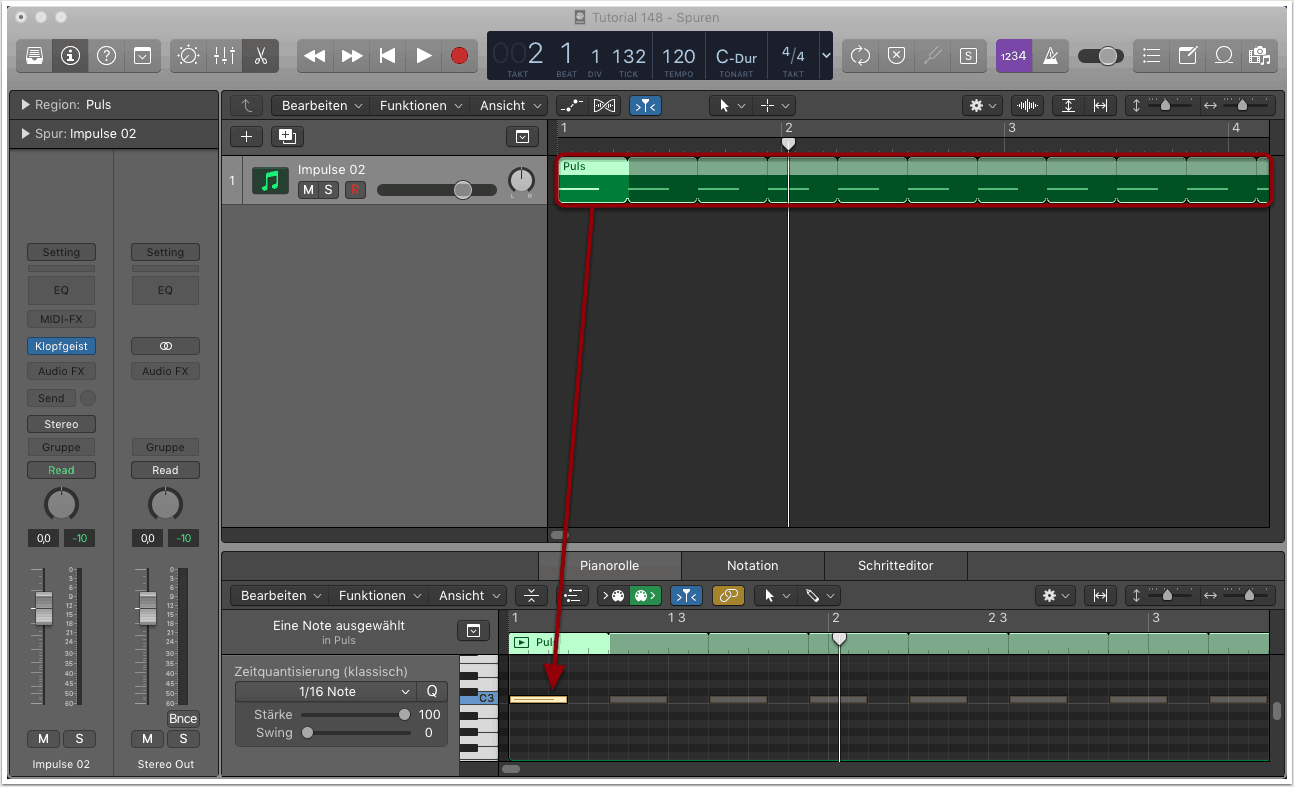Start playback with the Play button
This screenshot has width=1294, height=787.
tap(423, 56)
